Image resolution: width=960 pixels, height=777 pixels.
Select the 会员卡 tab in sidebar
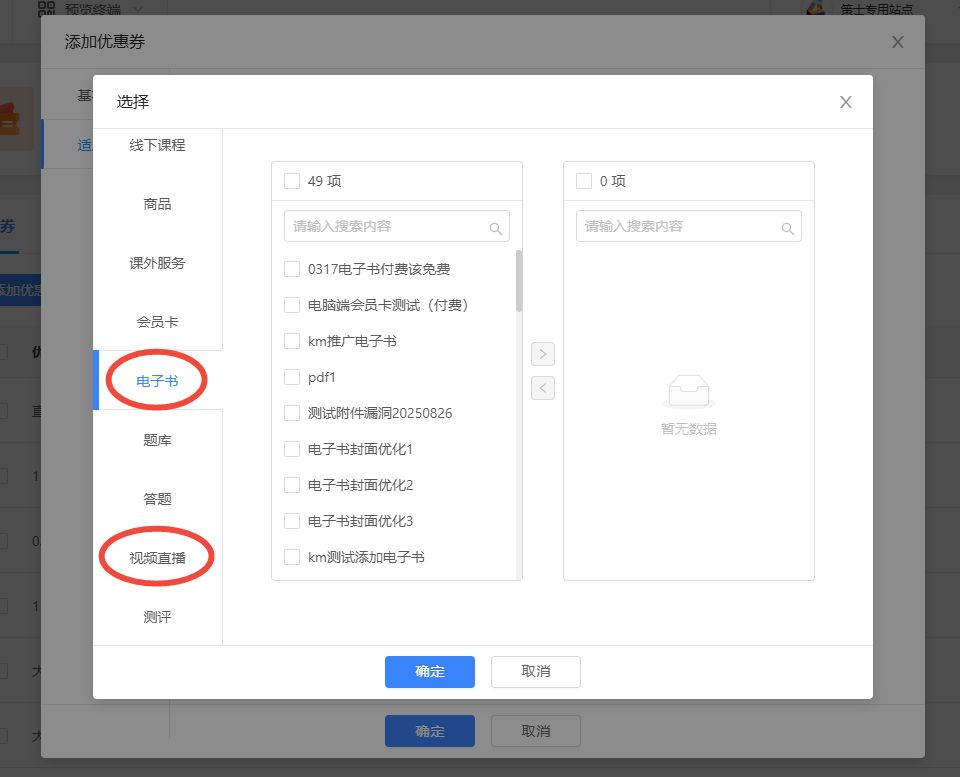pyautogui.click(x=157, y=322)
